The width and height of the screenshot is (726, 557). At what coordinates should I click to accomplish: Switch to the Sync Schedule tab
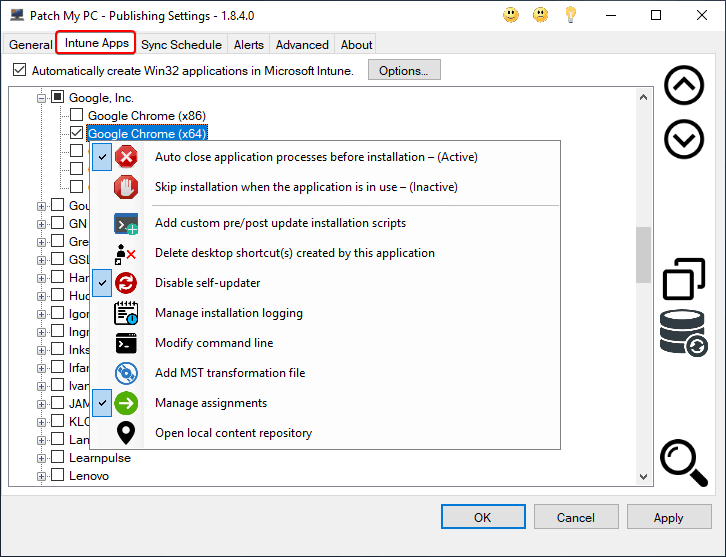click(181, 44)
